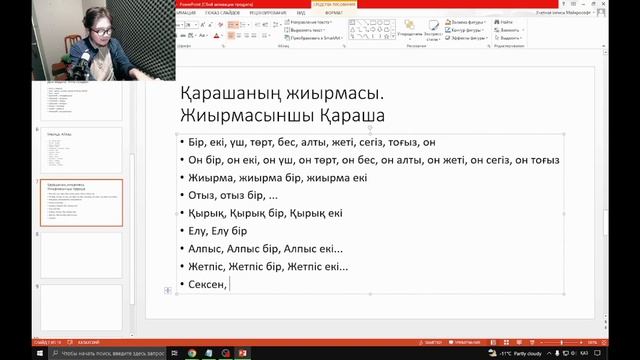The height and width of the screenshot is (360, 640).
Task: Toggle the bulleted list button
Action: click(231, 25)
